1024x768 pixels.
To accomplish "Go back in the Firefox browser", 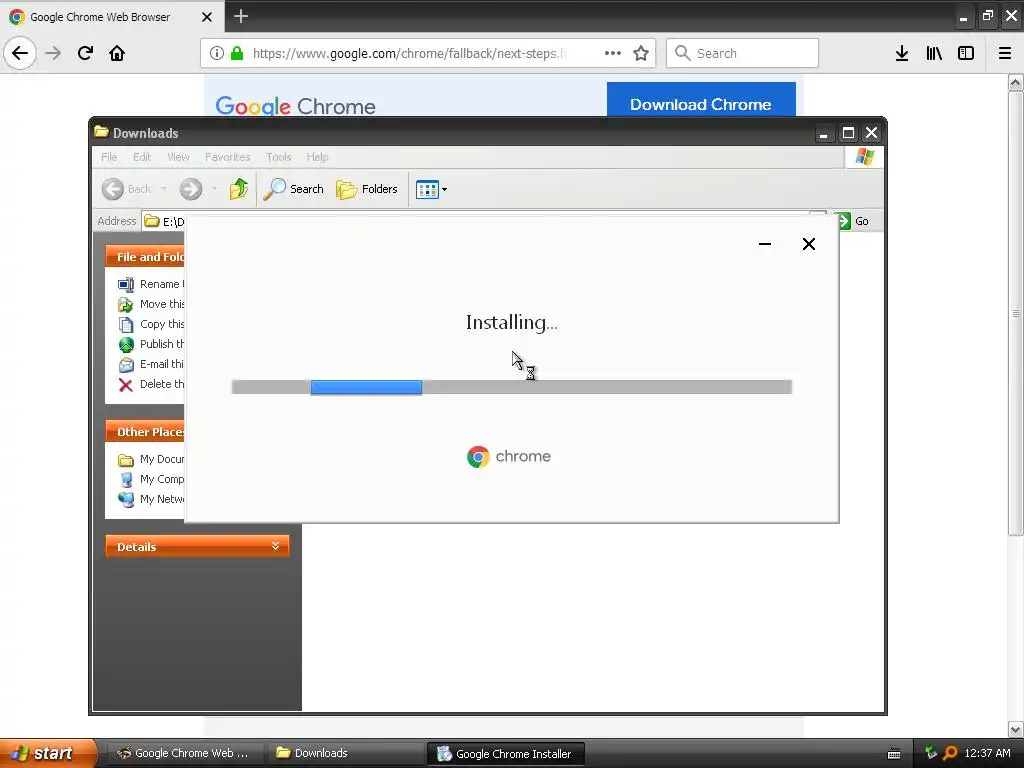I will point(20,53).
